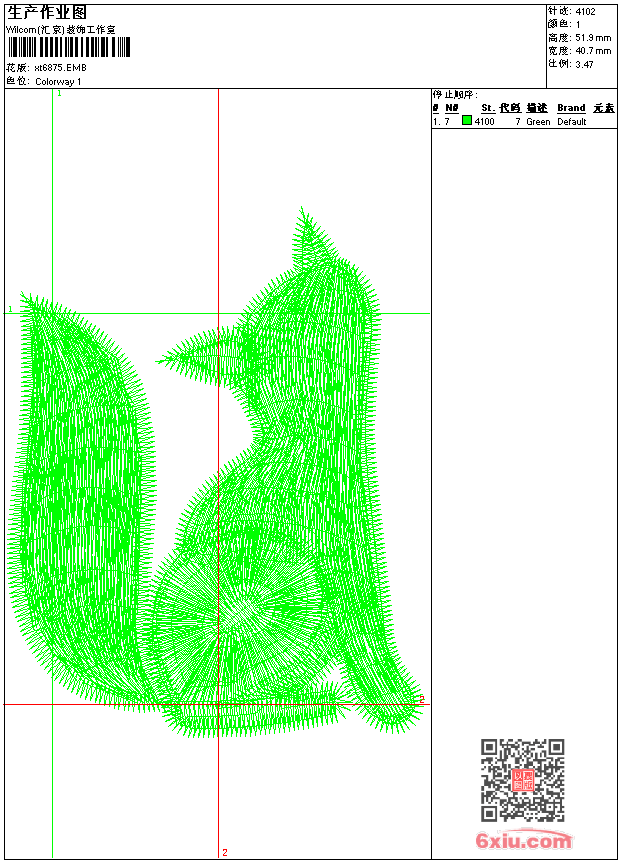This screenshot has height=860, width=620.
Task: Click the N# column header
Action: click(452, 108)
